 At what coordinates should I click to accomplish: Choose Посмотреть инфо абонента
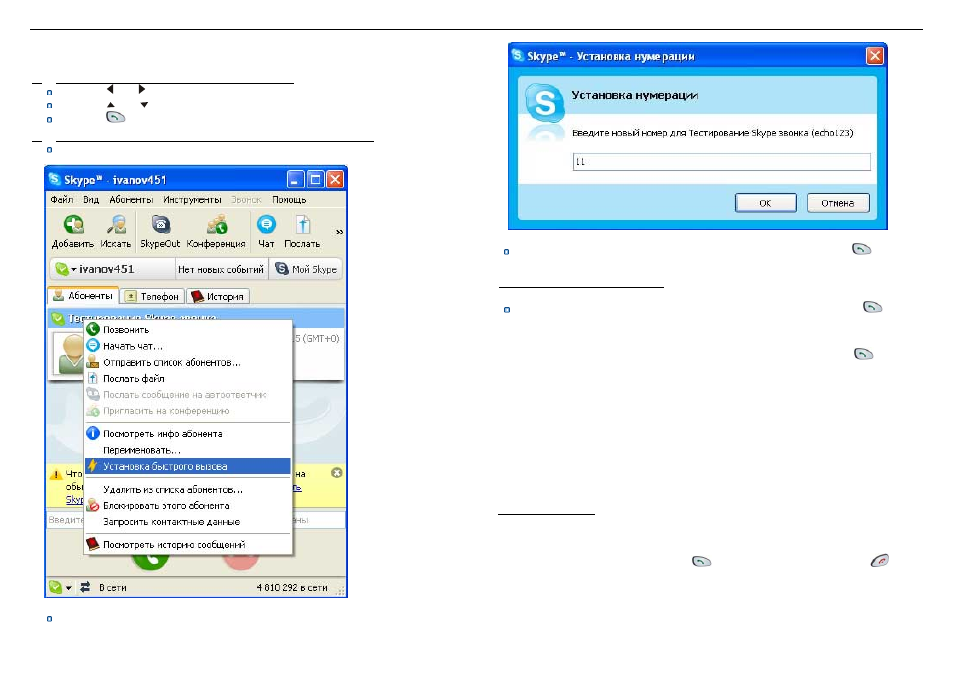click(187, 434)
